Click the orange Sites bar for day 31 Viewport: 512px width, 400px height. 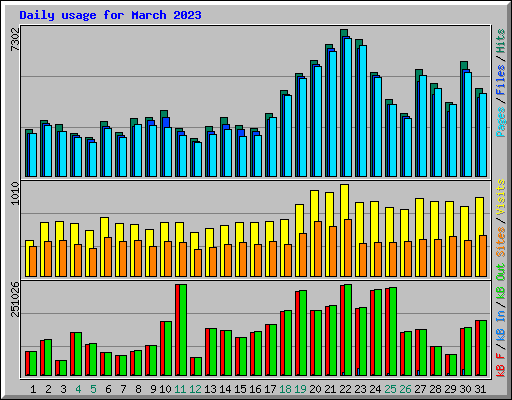click(483, 256)
